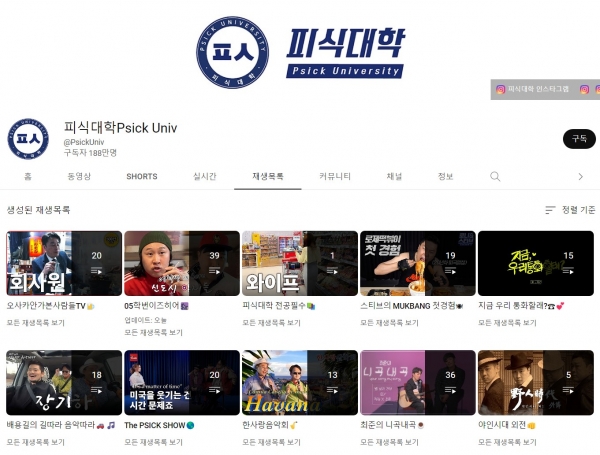Click the play-all icon on PSICK SHOW
This screenshot has width=600, height=455.
coord(214,391)
